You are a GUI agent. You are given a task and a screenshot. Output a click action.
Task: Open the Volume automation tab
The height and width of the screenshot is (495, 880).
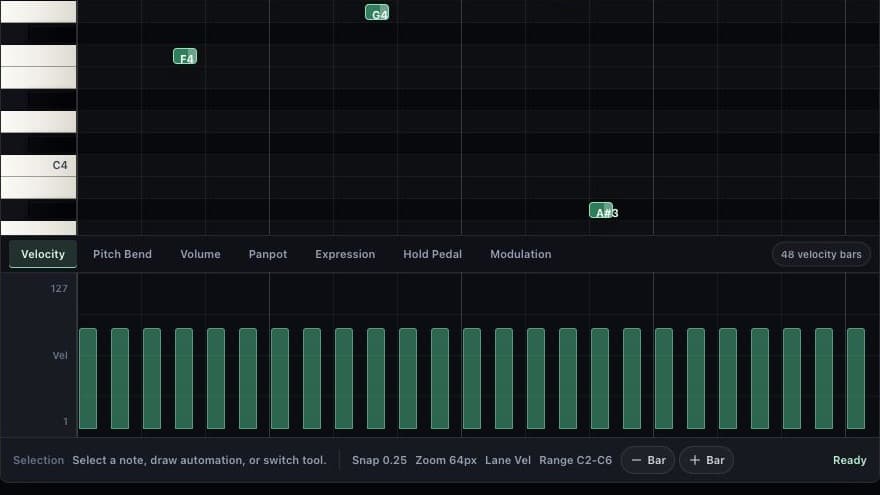[200, 254]
